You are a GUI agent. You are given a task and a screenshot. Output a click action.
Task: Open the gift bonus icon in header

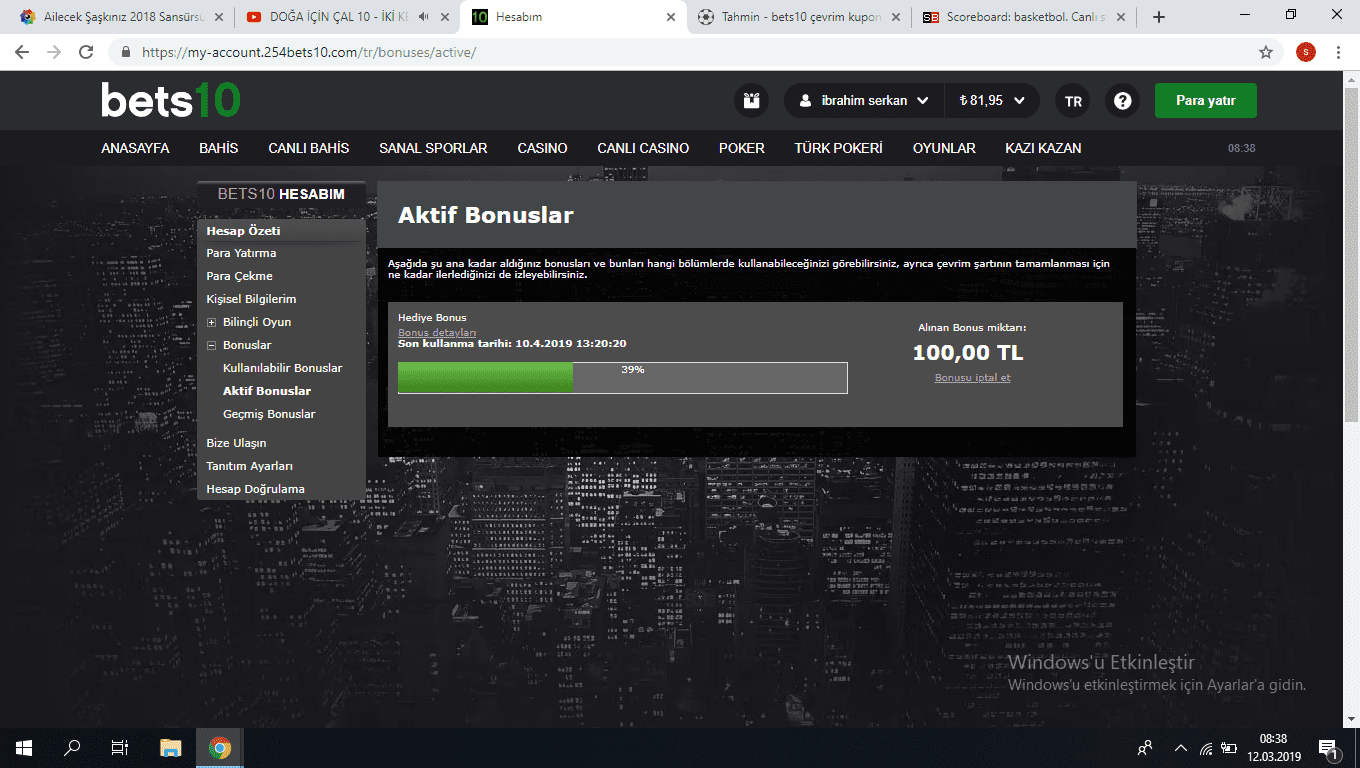pyautogui.click(x=751, y=101)
